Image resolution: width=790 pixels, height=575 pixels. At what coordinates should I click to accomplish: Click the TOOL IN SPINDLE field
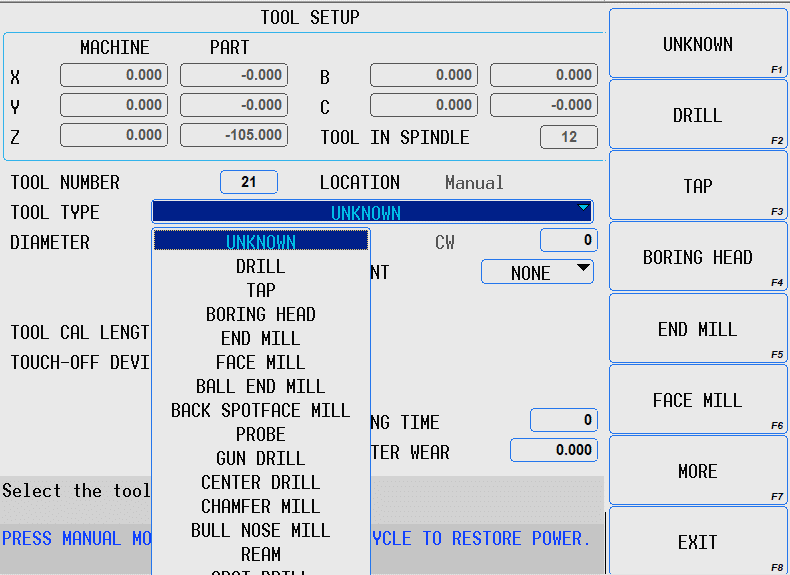coord(569,137)
